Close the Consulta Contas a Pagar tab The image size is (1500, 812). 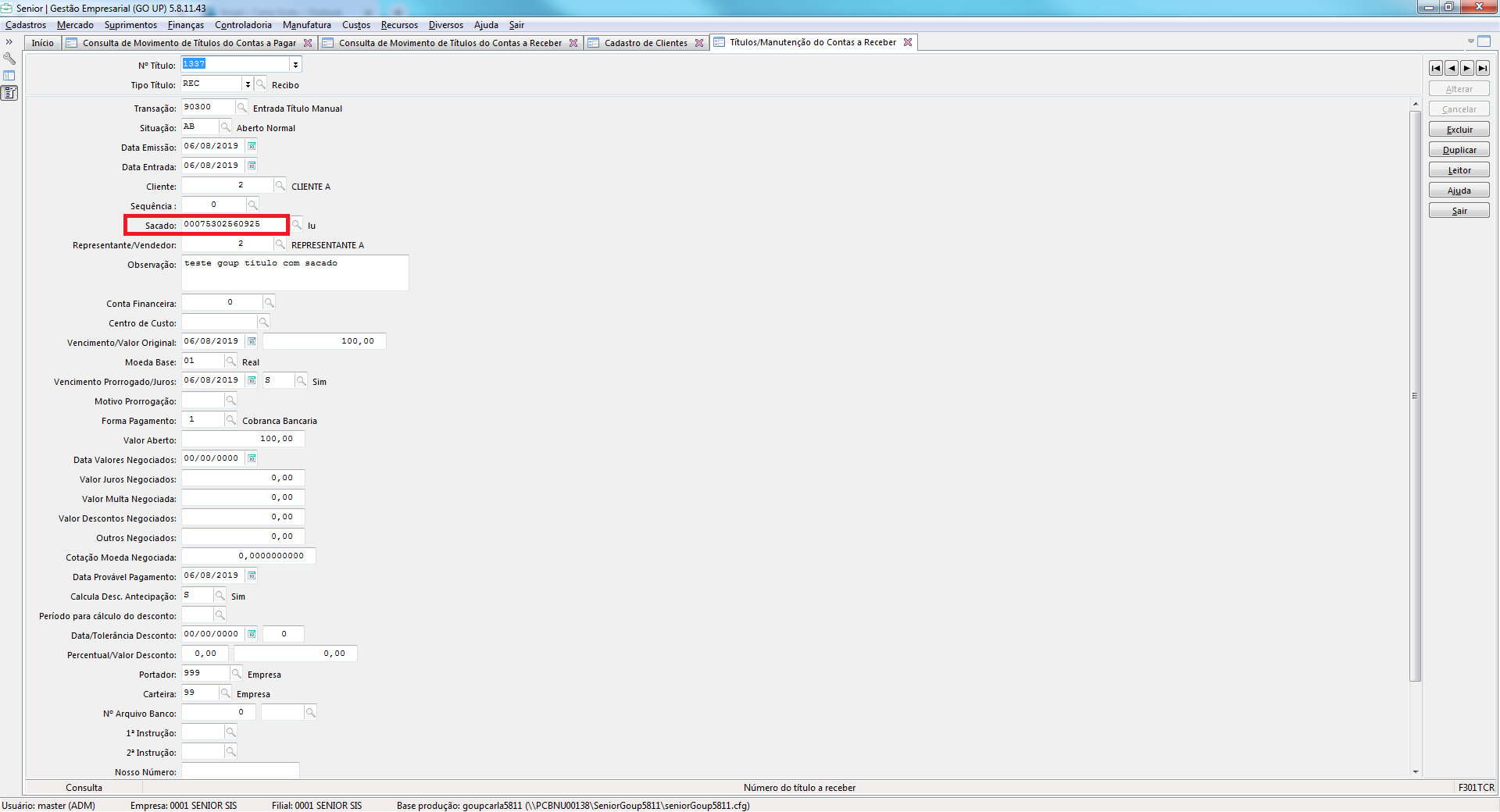click(308, 43)
